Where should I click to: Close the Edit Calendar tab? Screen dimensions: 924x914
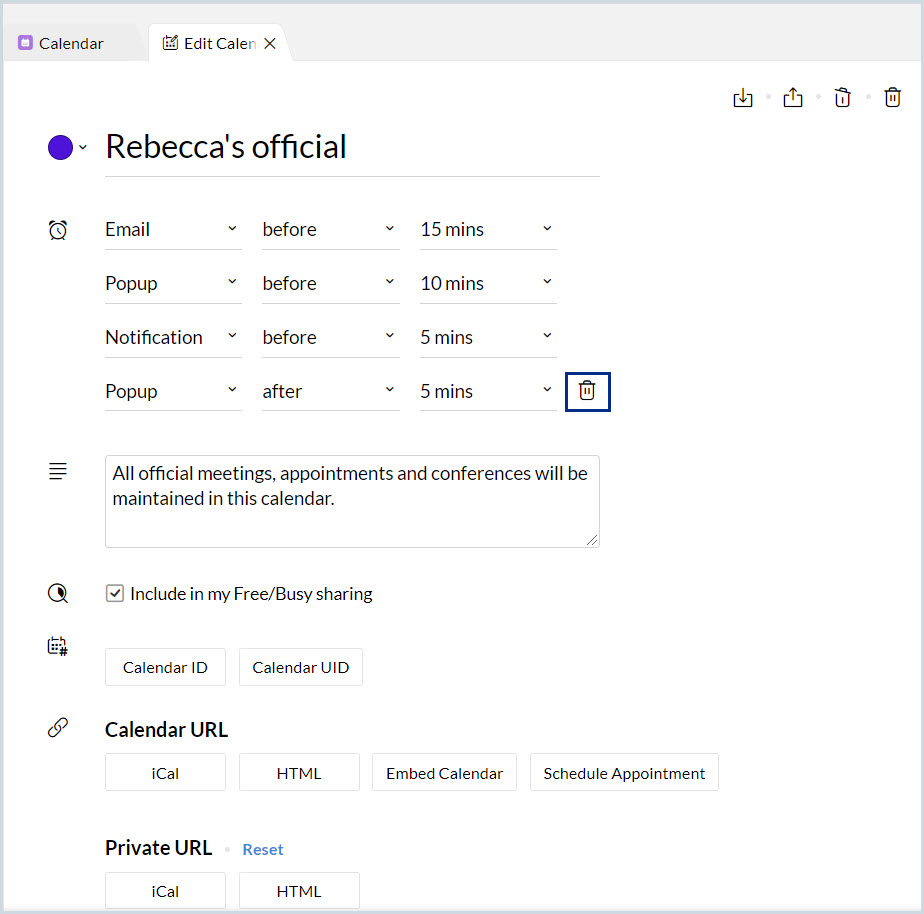click(270, 44)
